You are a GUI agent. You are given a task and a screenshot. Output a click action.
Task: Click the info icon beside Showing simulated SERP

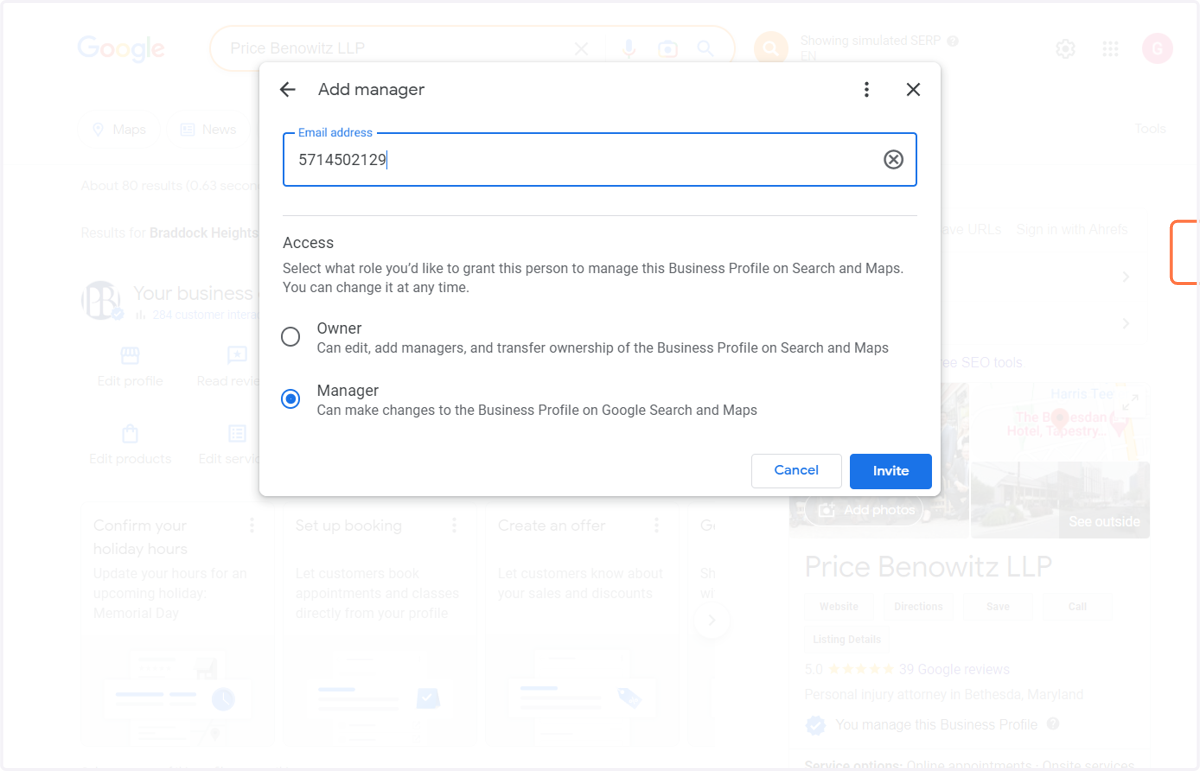pos(953,41)
